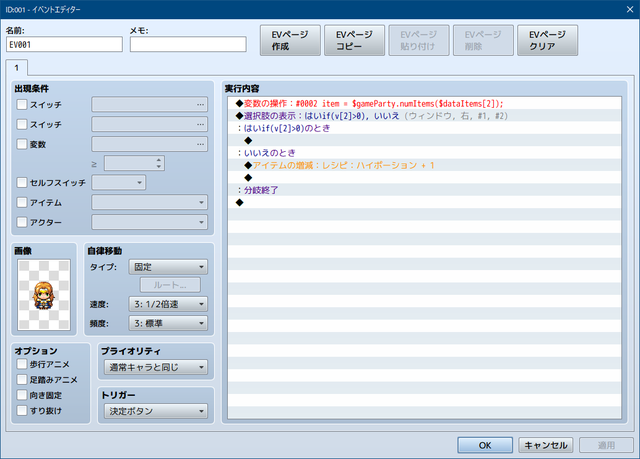
Task: Select the はいif(v[2]>0)のとき branch line
Action: tap(424, 128)
